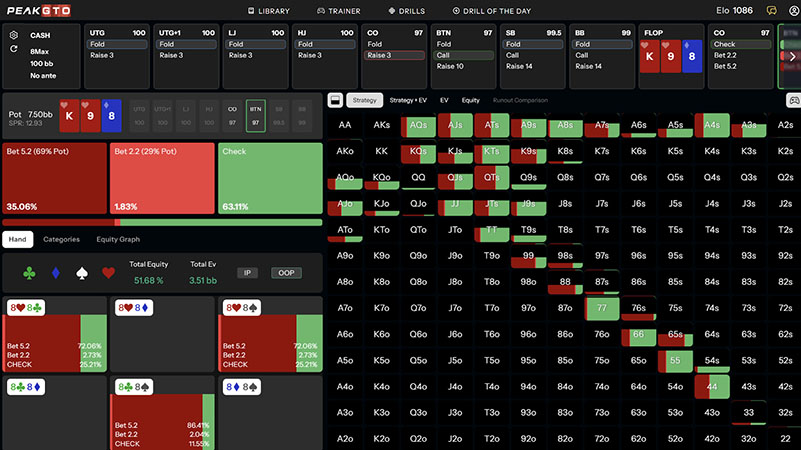Toggle the OOP position button
Viewport: 801px width, 450px height.
[285, 272]
